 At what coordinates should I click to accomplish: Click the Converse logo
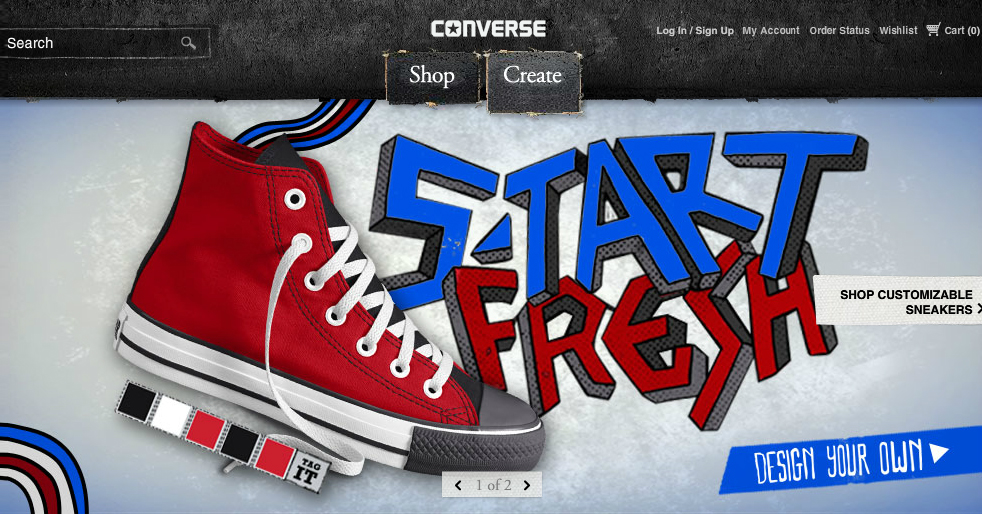(x=488, y=29)
